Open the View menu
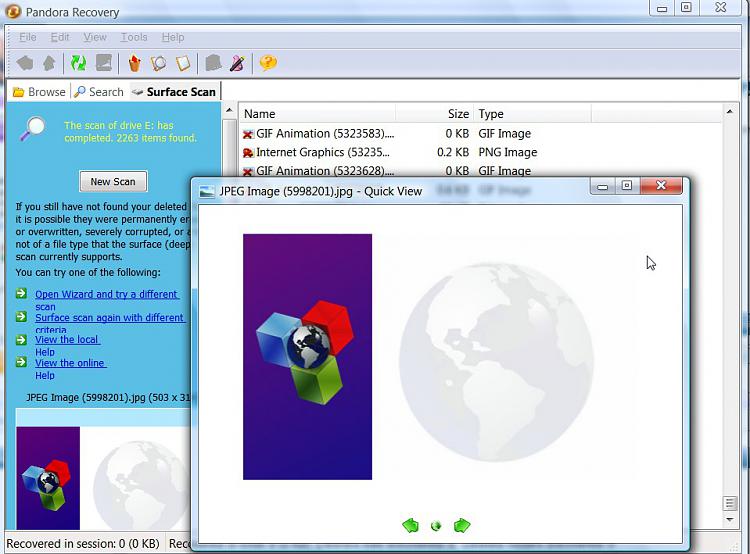This screenshot has height=554, width=750. (95, 37)
